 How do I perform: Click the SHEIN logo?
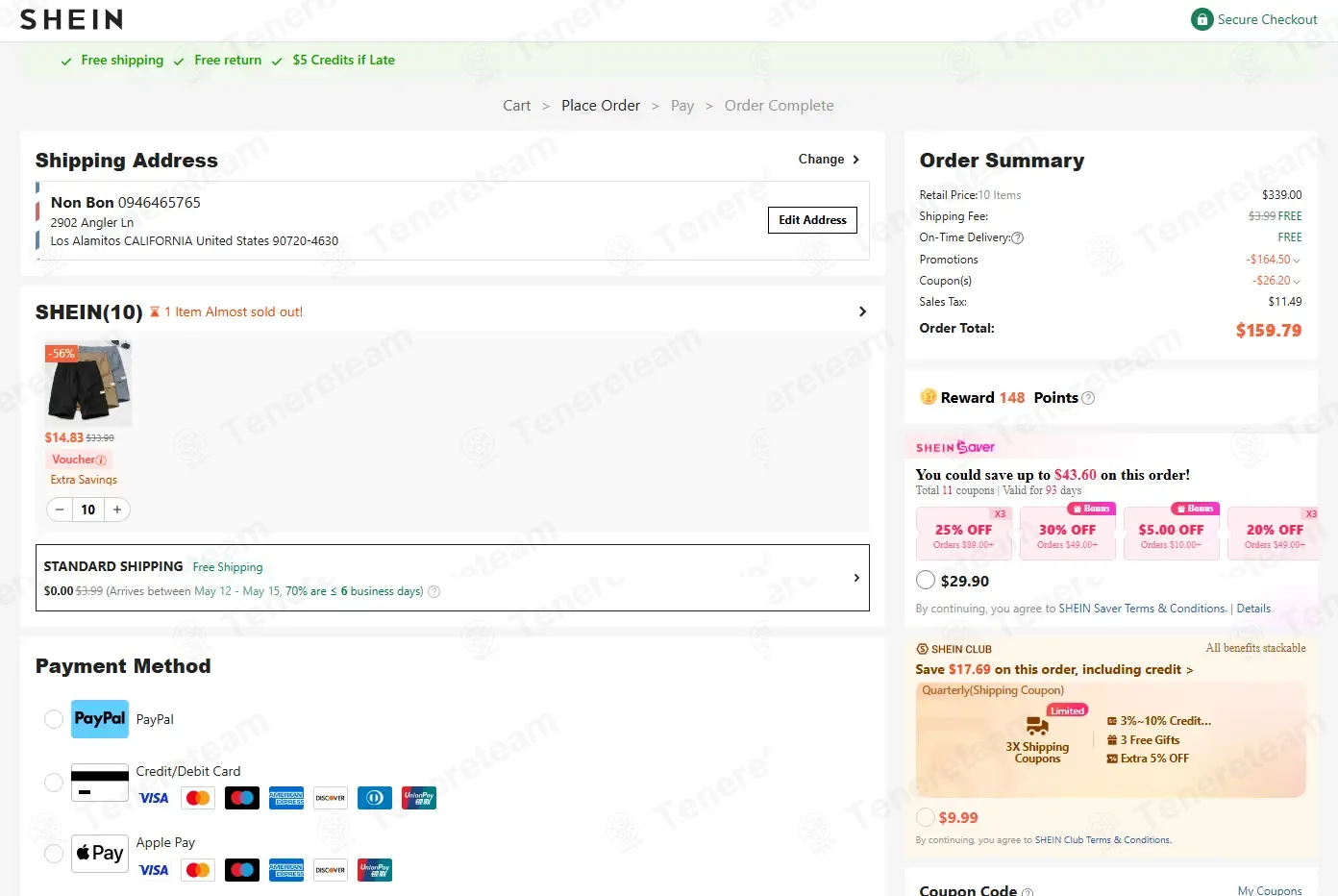(71, 19)
